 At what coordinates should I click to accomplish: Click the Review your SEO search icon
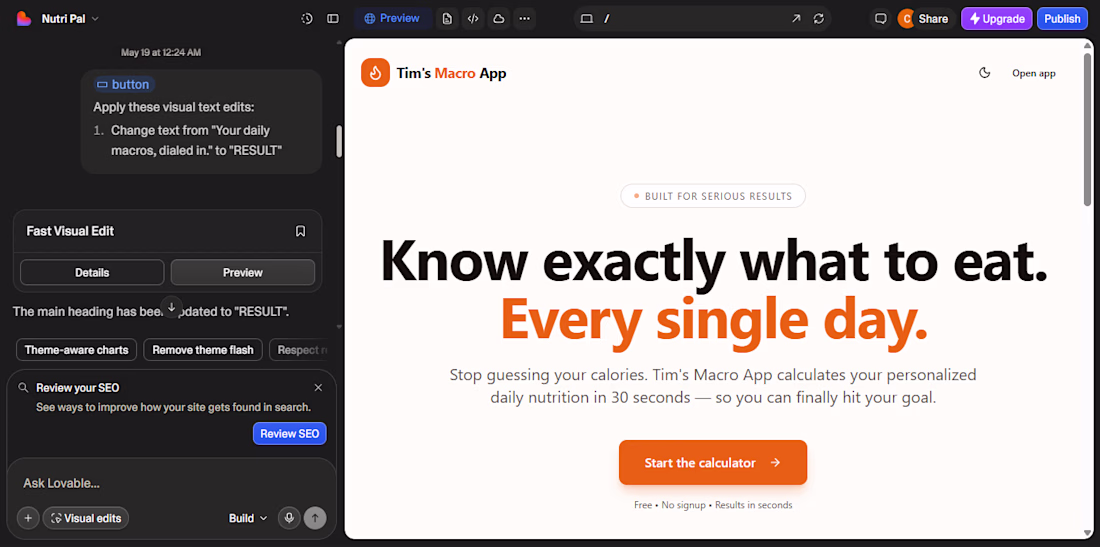pos(23,388)
